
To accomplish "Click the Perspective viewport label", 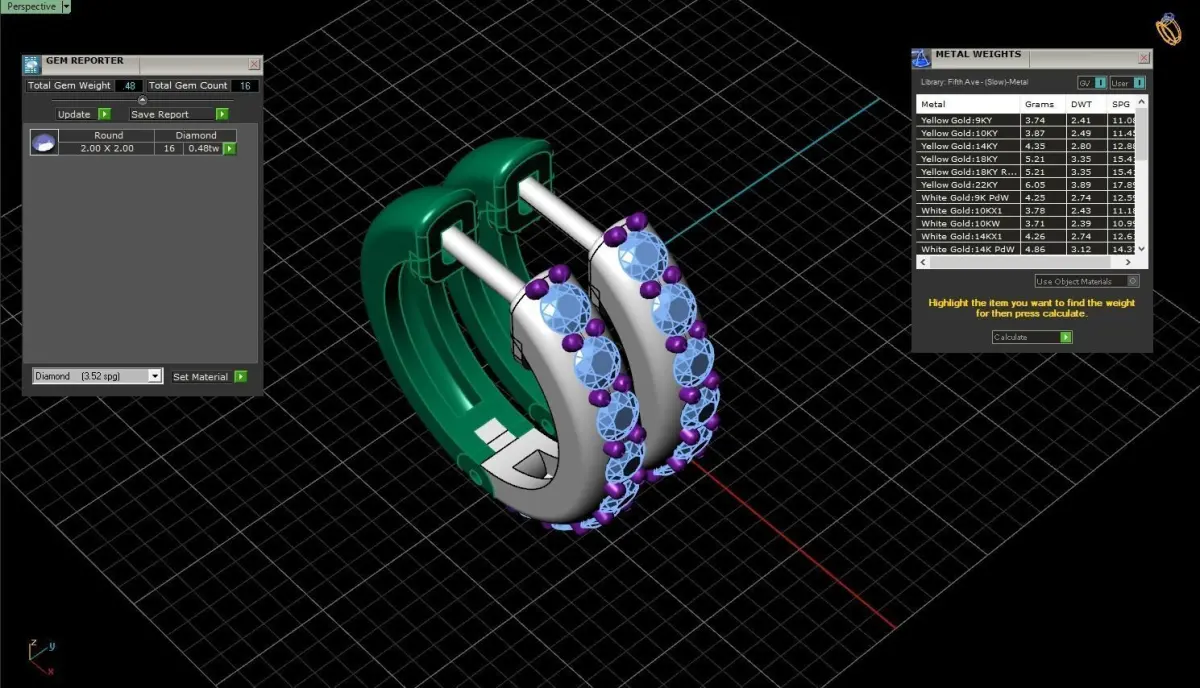I will [31, 6].
